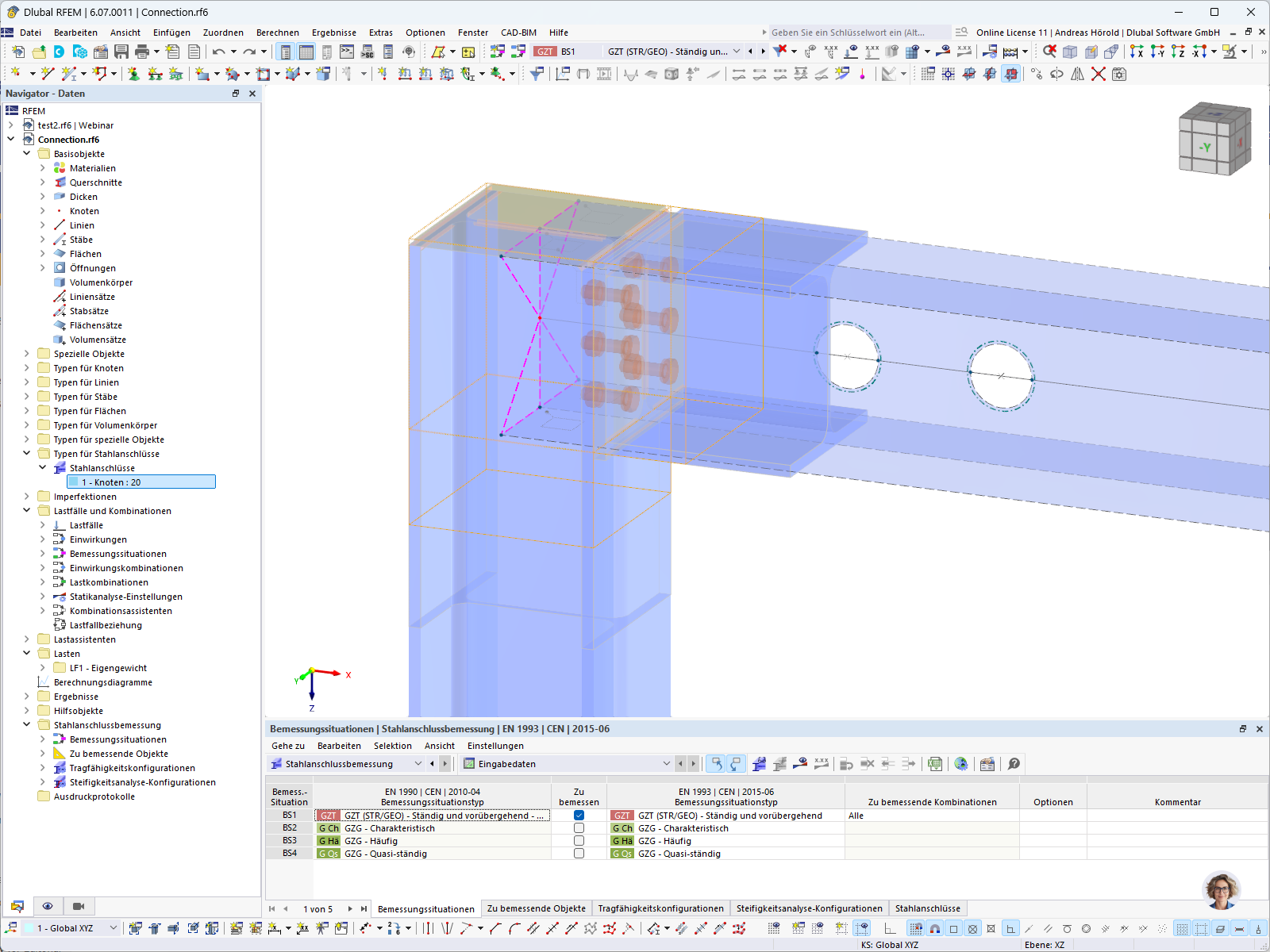The height and width of the screenshot is (952, 1270).
Task: Expand the Materialien tree node
Action: [43, 168]
